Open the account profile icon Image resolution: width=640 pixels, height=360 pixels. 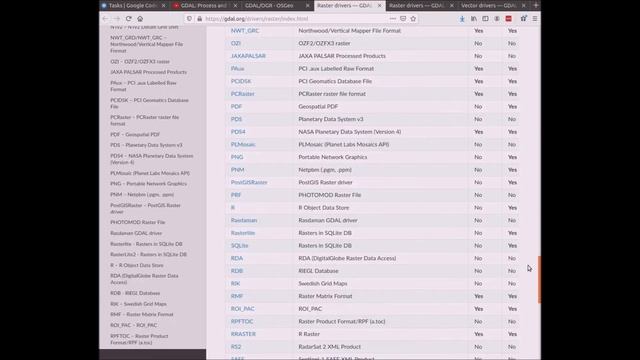(497, 19)
